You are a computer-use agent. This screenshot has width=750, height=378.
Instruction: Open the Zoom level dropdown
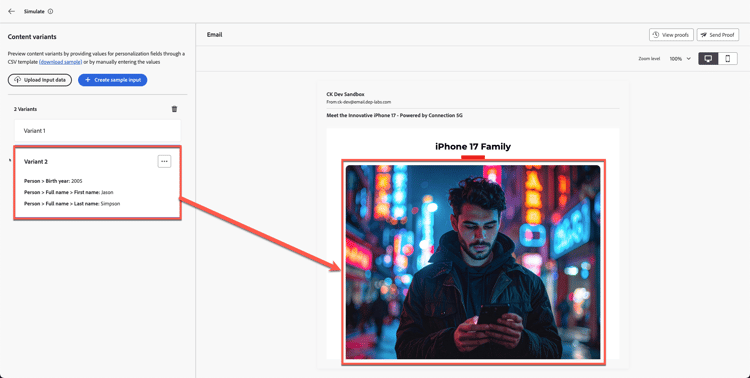pyautogui.click(x=680, y=59)
